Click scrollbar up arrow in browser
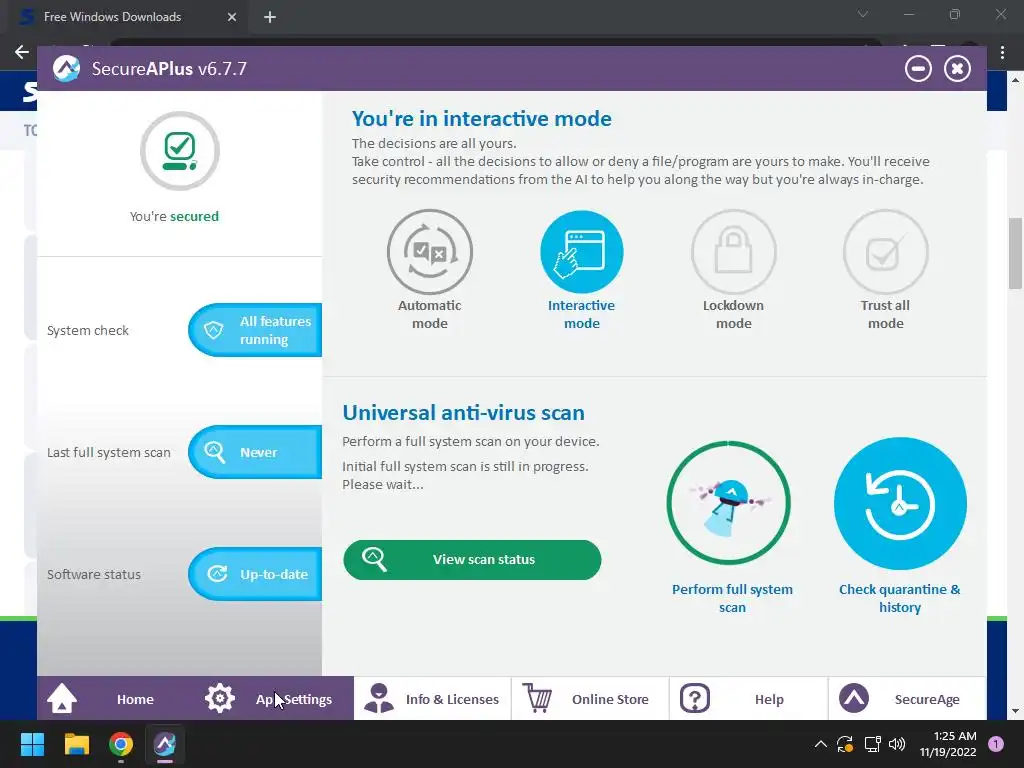 [1015, 80]
